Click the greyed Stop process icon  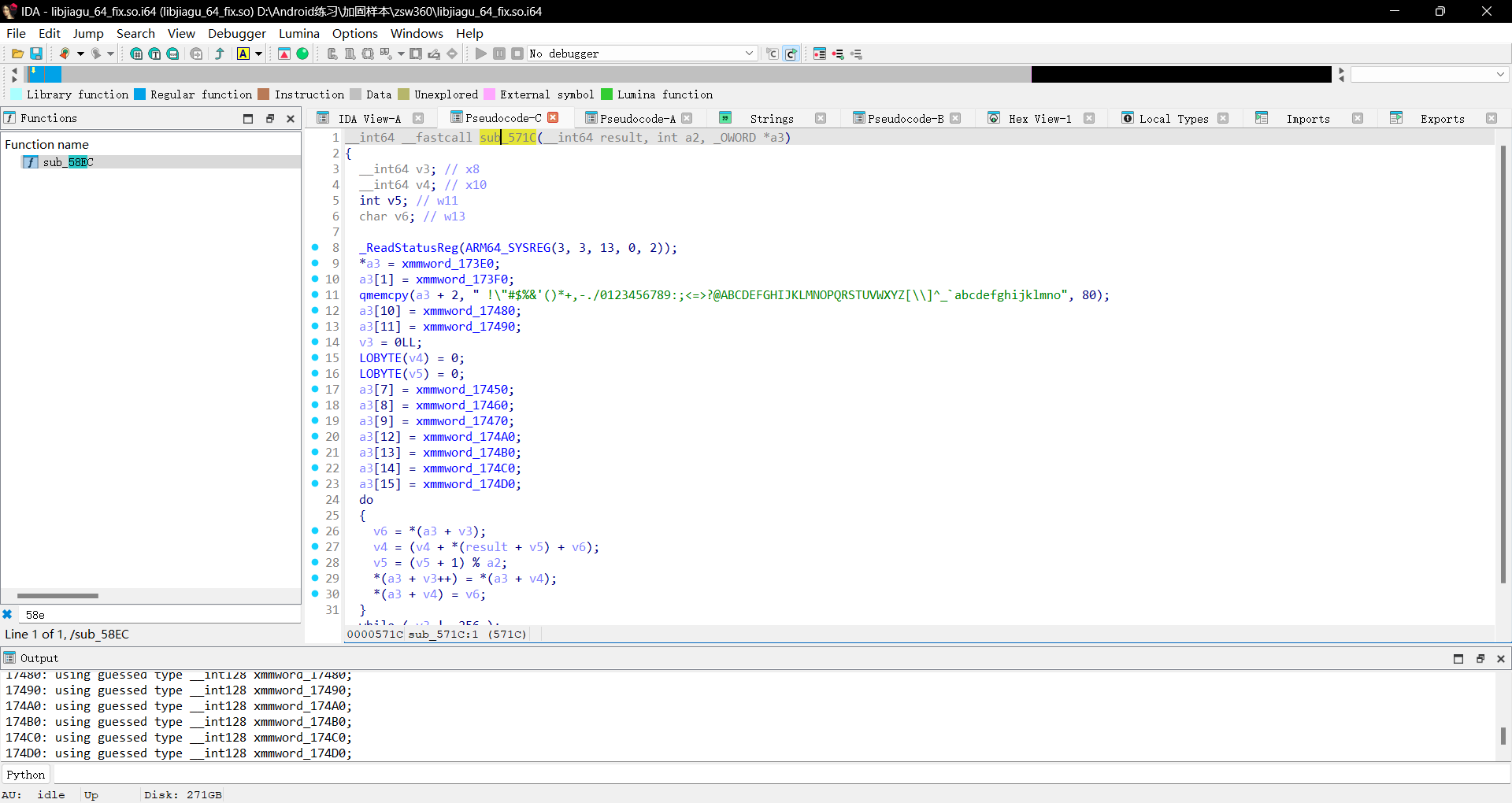pyautogui.click(x=517, y=54)
